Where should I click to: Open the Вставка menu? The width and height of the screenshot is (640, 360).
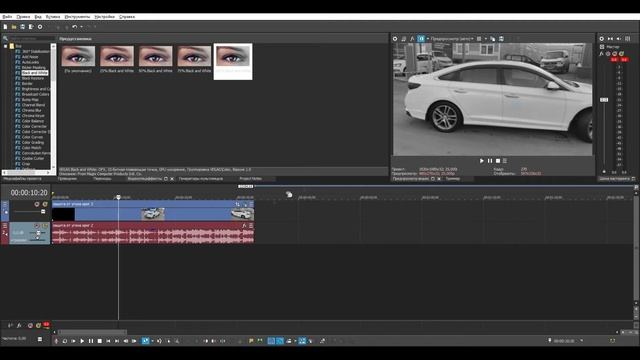pos(53,17)
